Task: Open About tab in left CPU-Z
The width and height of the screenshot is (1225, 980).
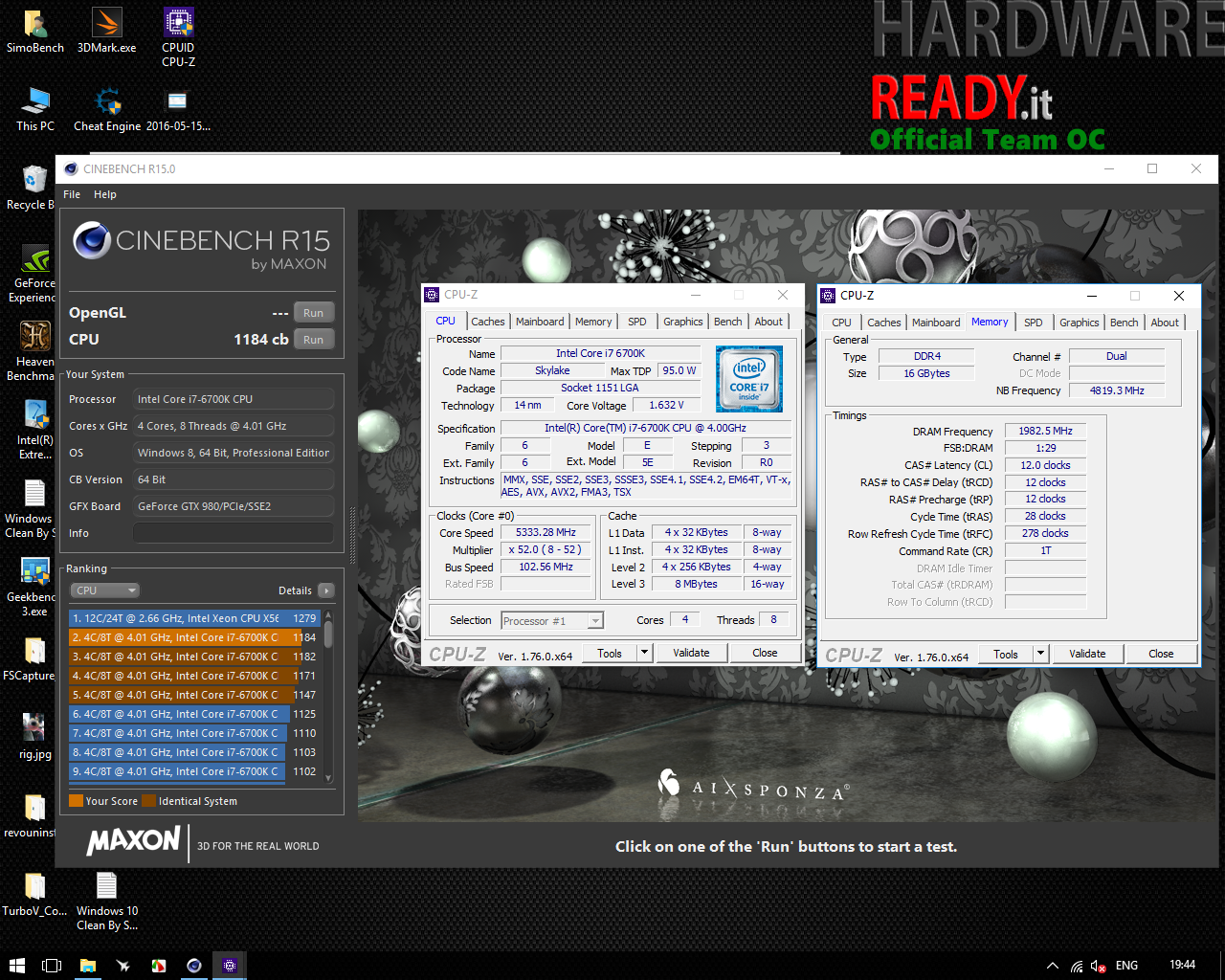Action: [x=768, y=322]
